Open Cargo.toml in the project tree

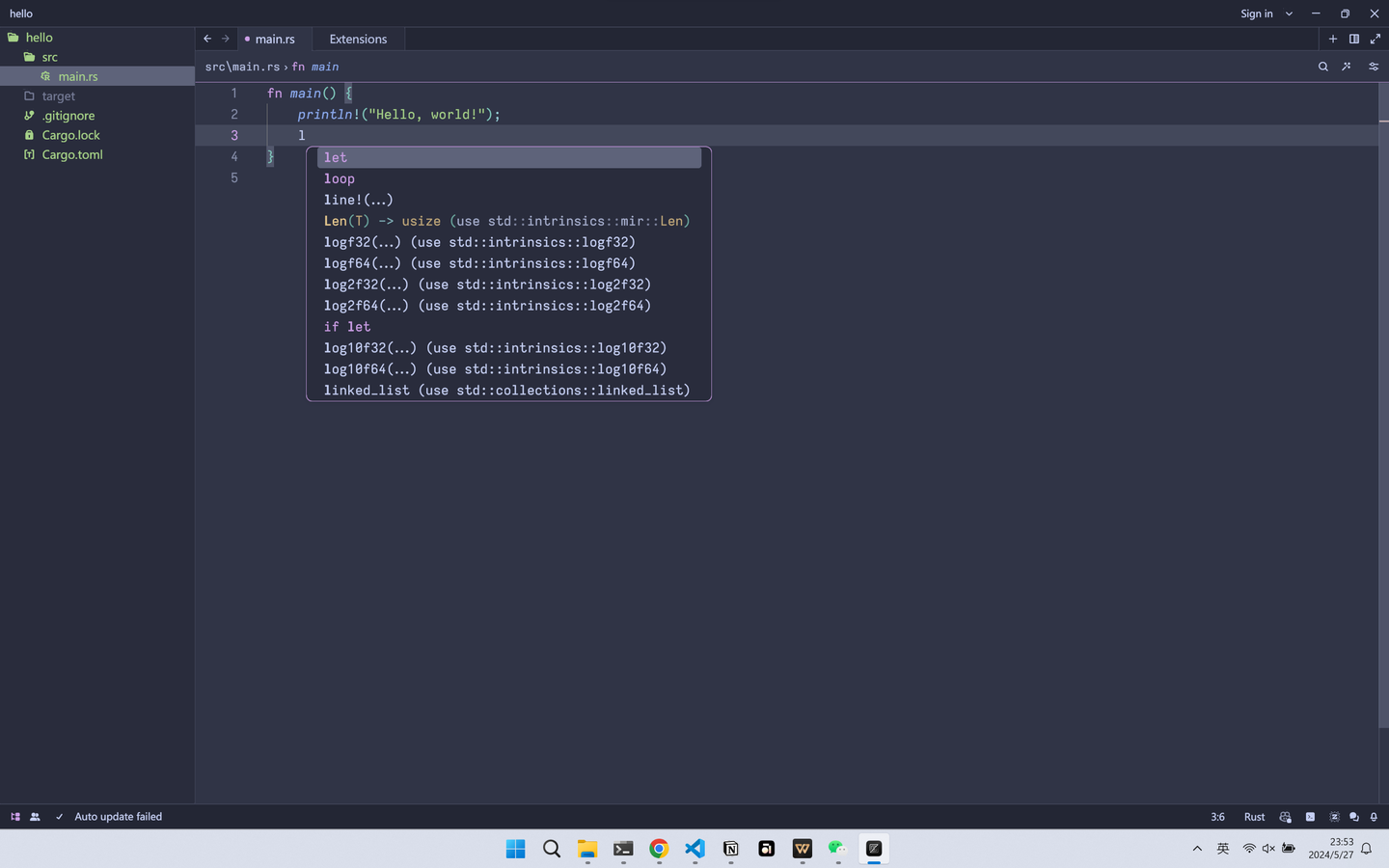point(72,155)
